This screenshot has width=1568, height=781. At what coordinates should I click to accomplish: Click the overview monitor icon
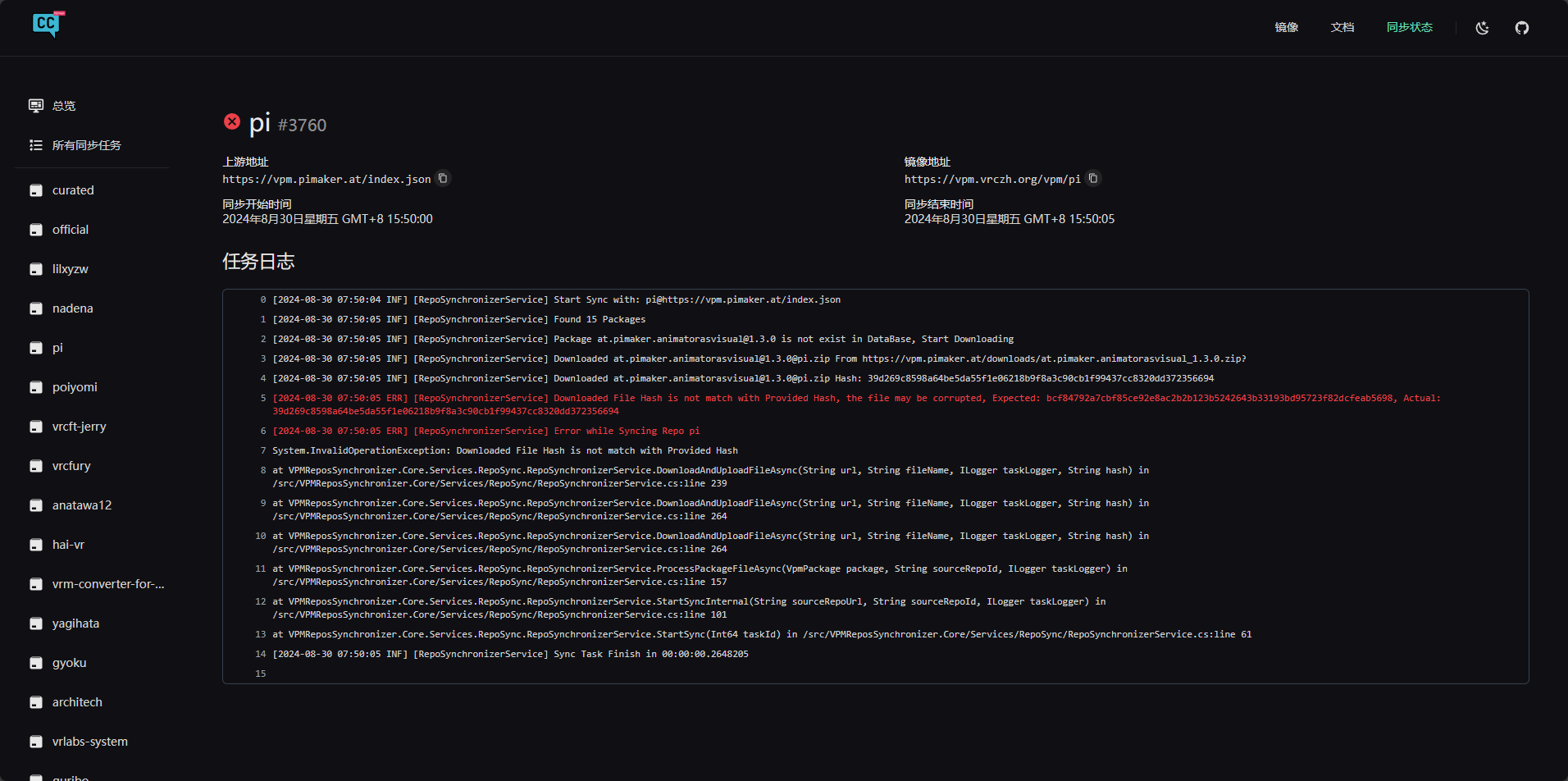[36, 106]
